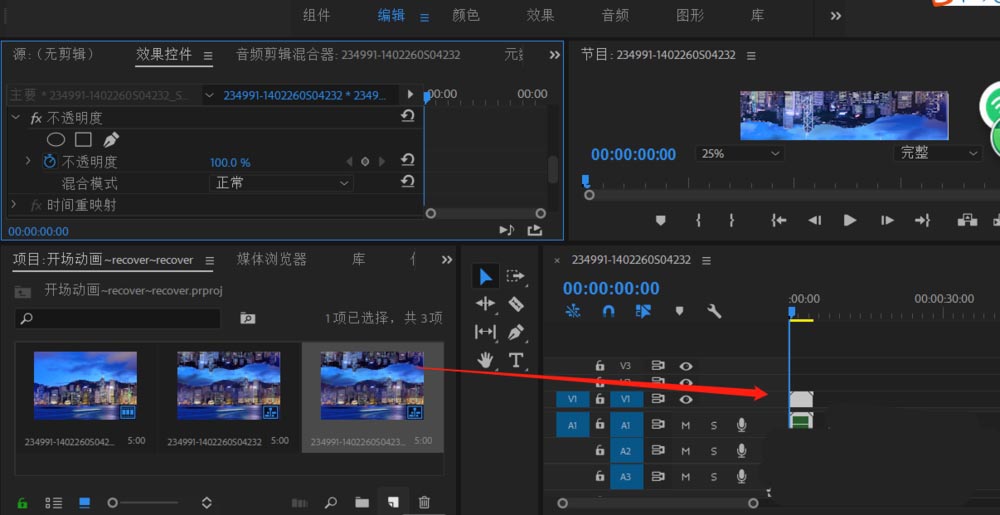Screen dimensions: 1000x515
Task: Mute the A1 audio track
Action: (686, 425)
